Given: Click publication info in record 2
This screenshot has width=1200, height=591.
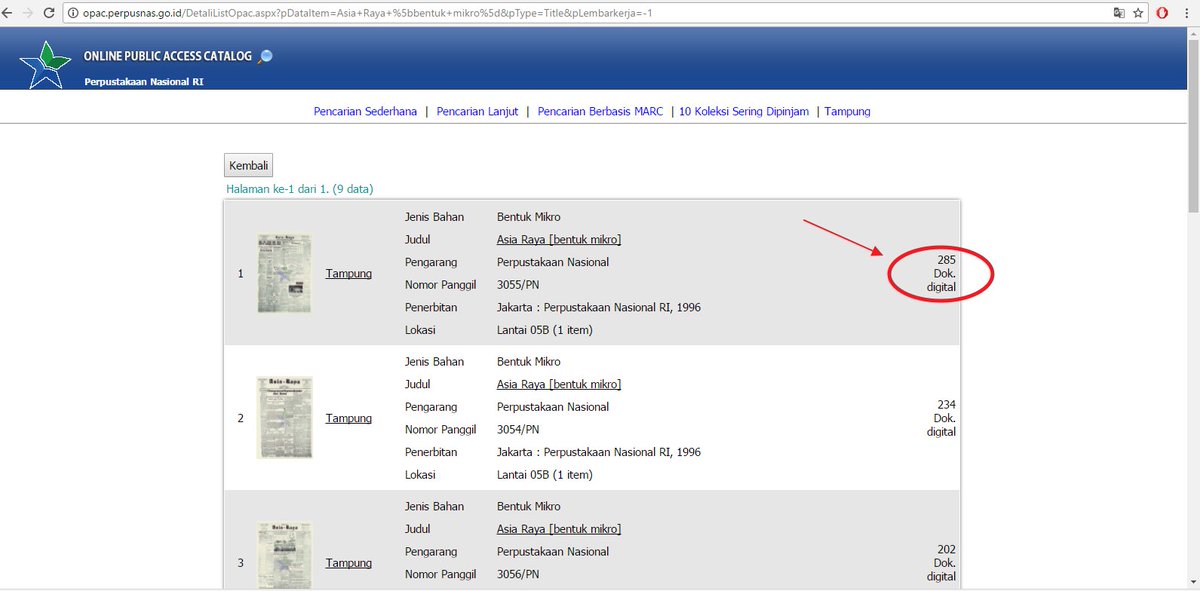Looking at the screenshot, I should click(x=599, y=453).
